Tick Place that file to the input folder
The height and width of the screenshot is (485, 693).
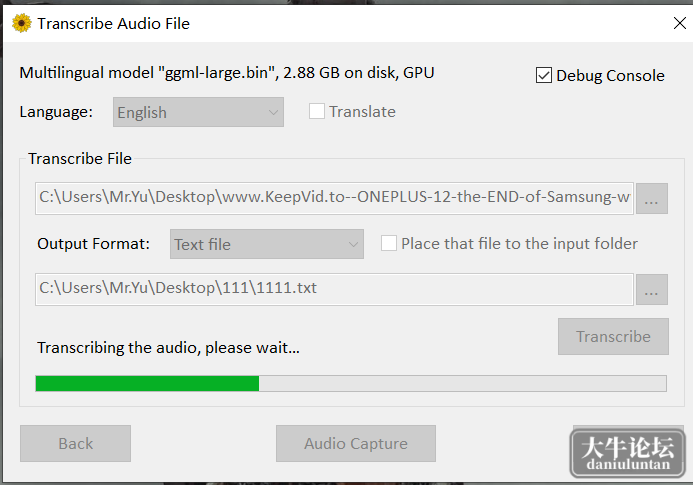pos(388,243)
